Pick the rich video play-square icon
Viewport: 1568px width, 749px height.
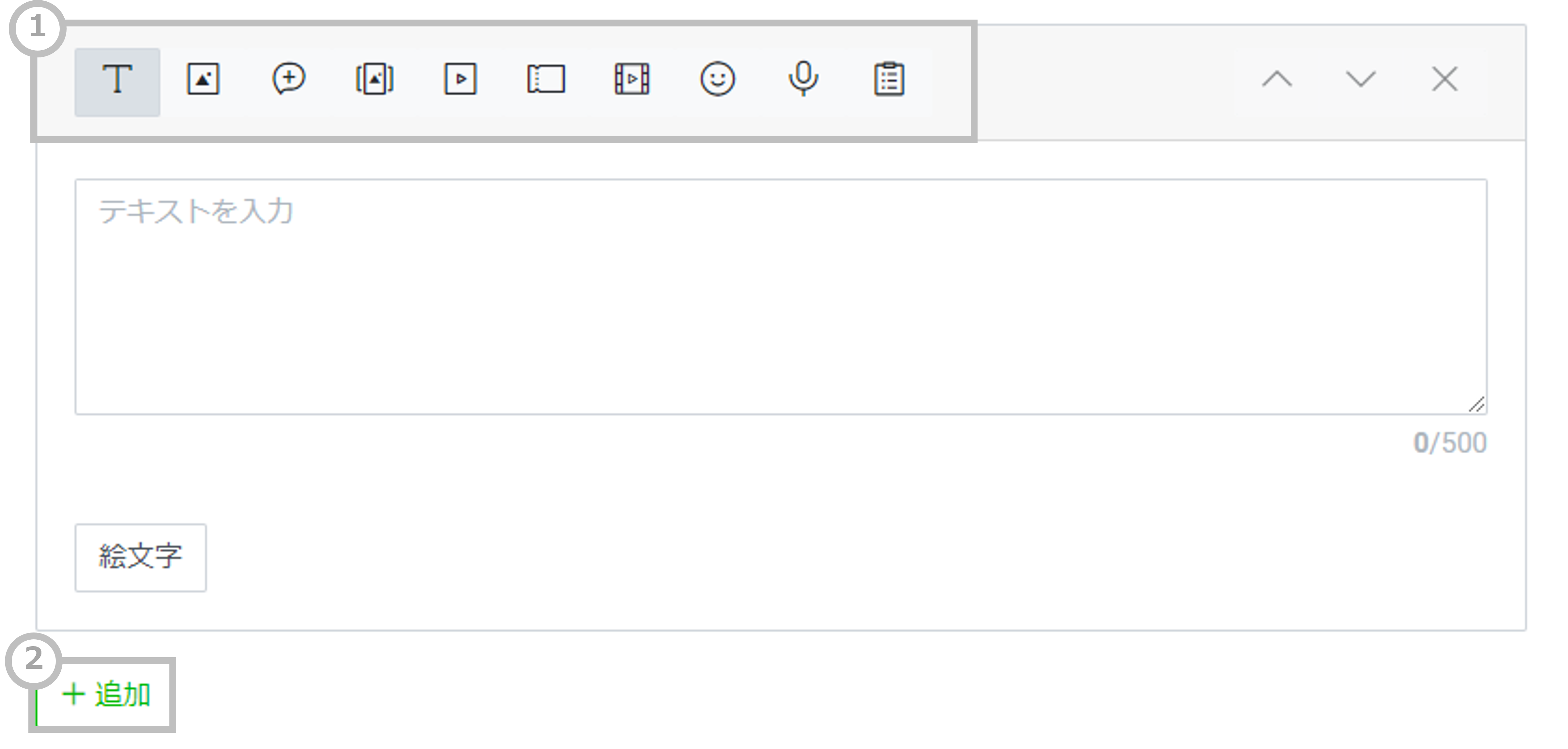[x=460, y=79]
